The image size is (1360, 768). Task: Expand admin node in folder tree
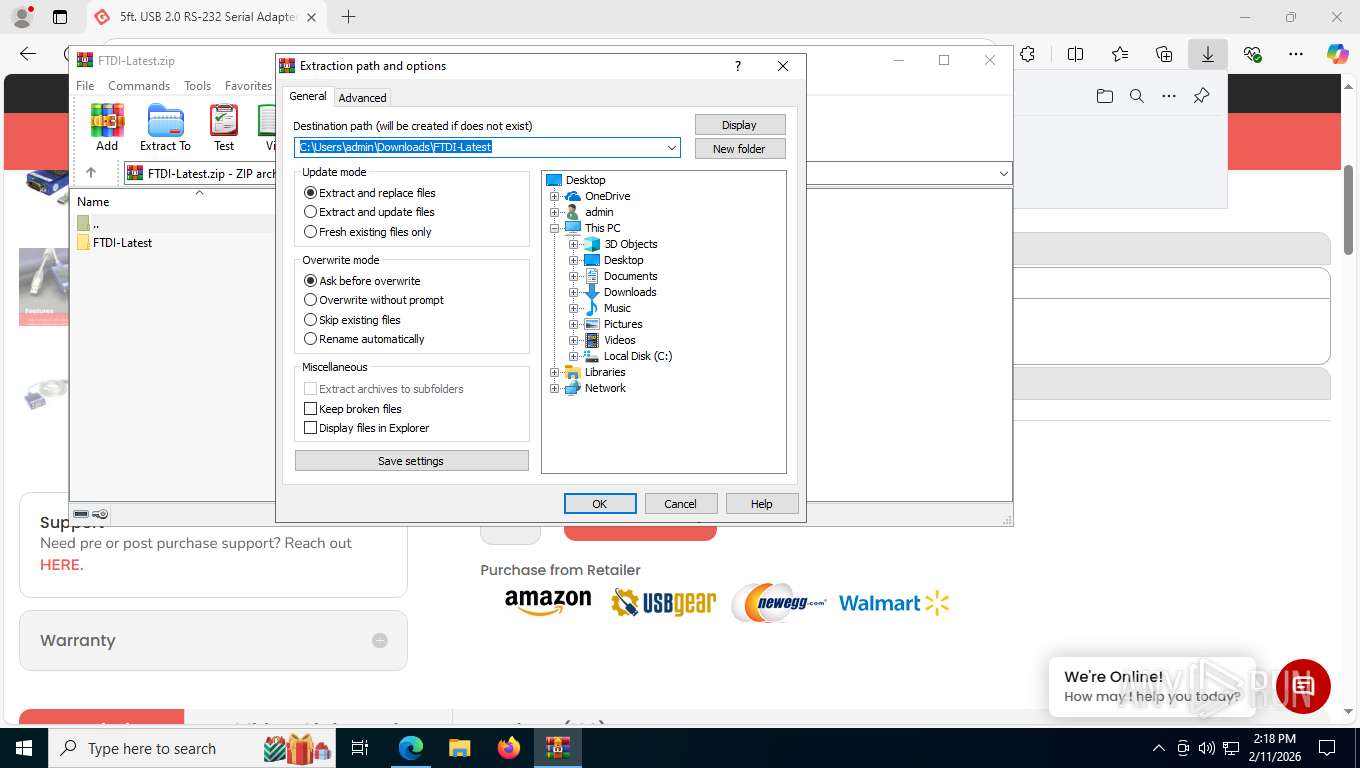(555, 212)
